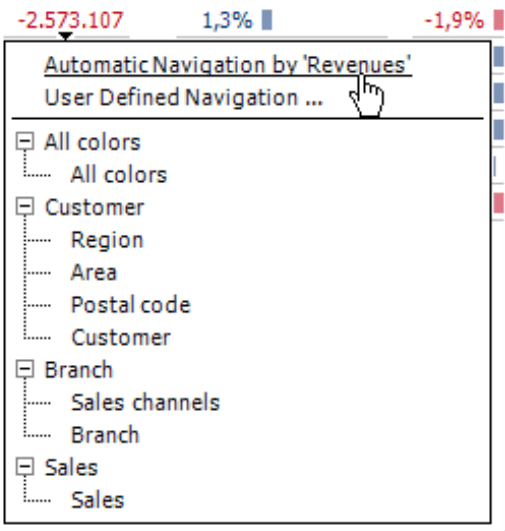Viewport: 505px width, 531px height.
Task: Click the -2.573.107 value cell
Action: (70, 20)
